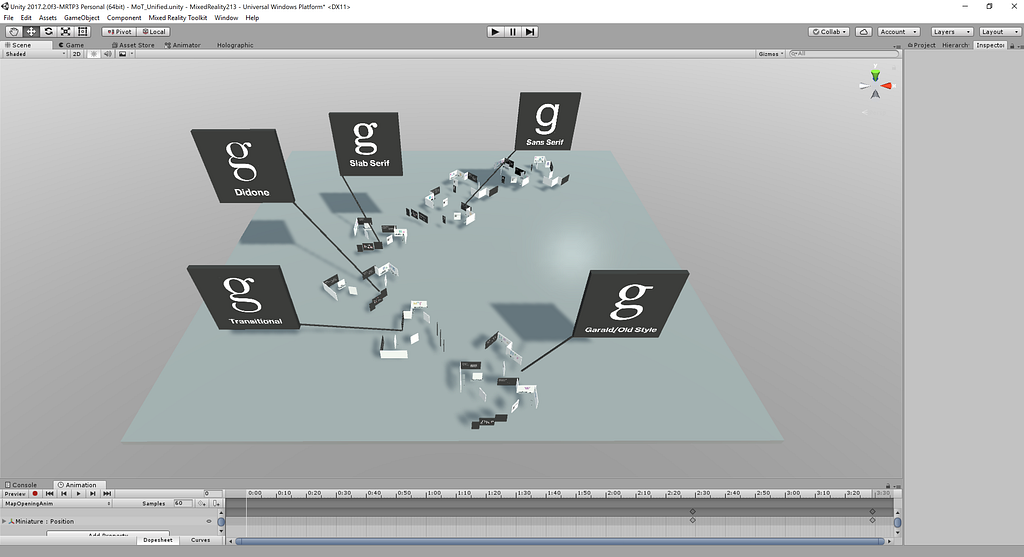Open the Shaded draw mode dropdown
Screen dimensions: 1024x557
point(35,54)
